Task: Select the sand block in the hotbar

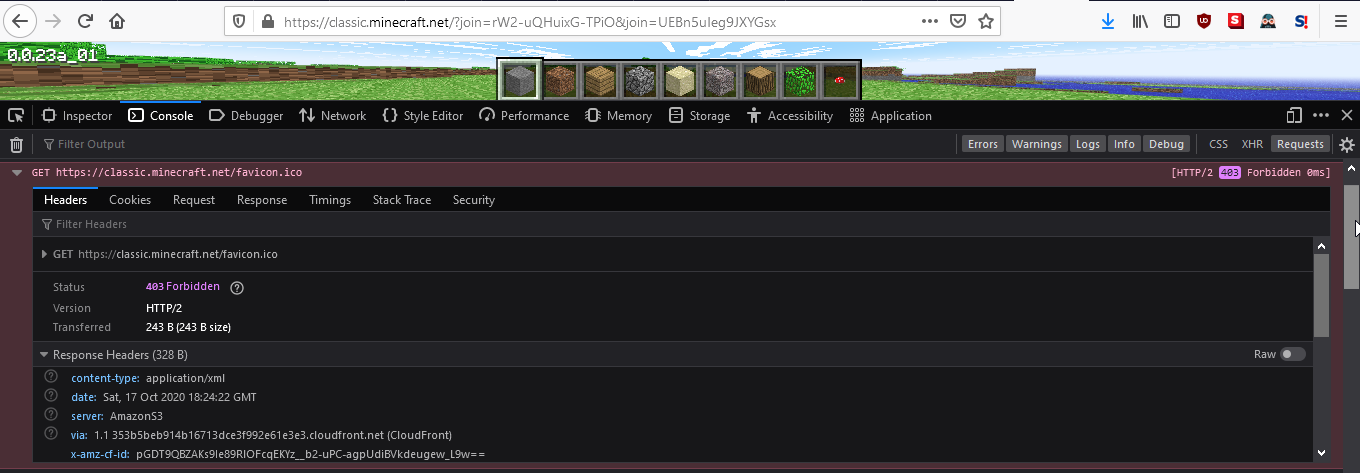Action: [680, 79]
